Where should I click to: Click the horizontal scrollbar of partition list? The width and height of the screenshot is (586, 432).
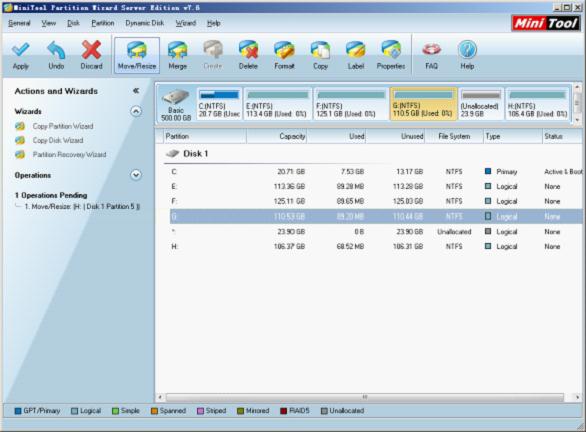365,397
